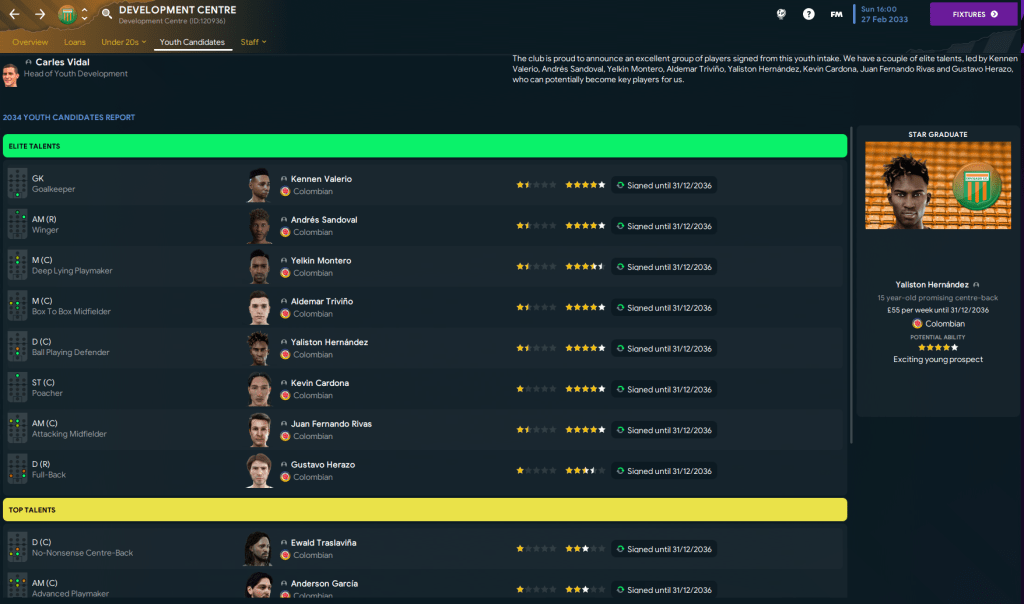Click Kennen Valerio's goalkeeper position pitch icon
Viewport: 1024px width, 604px height.
pyautogui.click(x=17, y=184)
